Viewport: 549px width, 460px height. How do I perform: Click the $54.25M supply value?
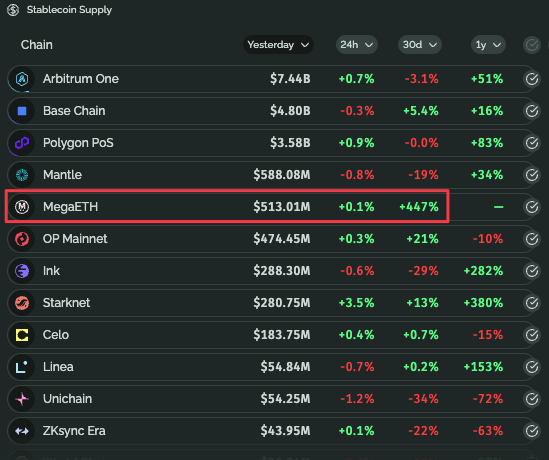point(285,399)
